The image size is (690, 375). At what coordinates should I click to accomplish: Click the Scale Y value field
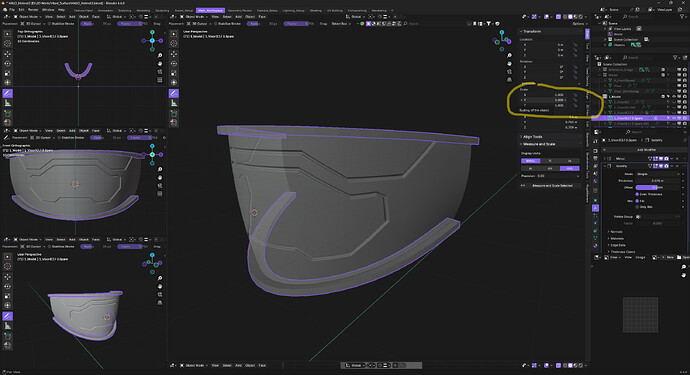pyautogui.click(x=547, y=100)
